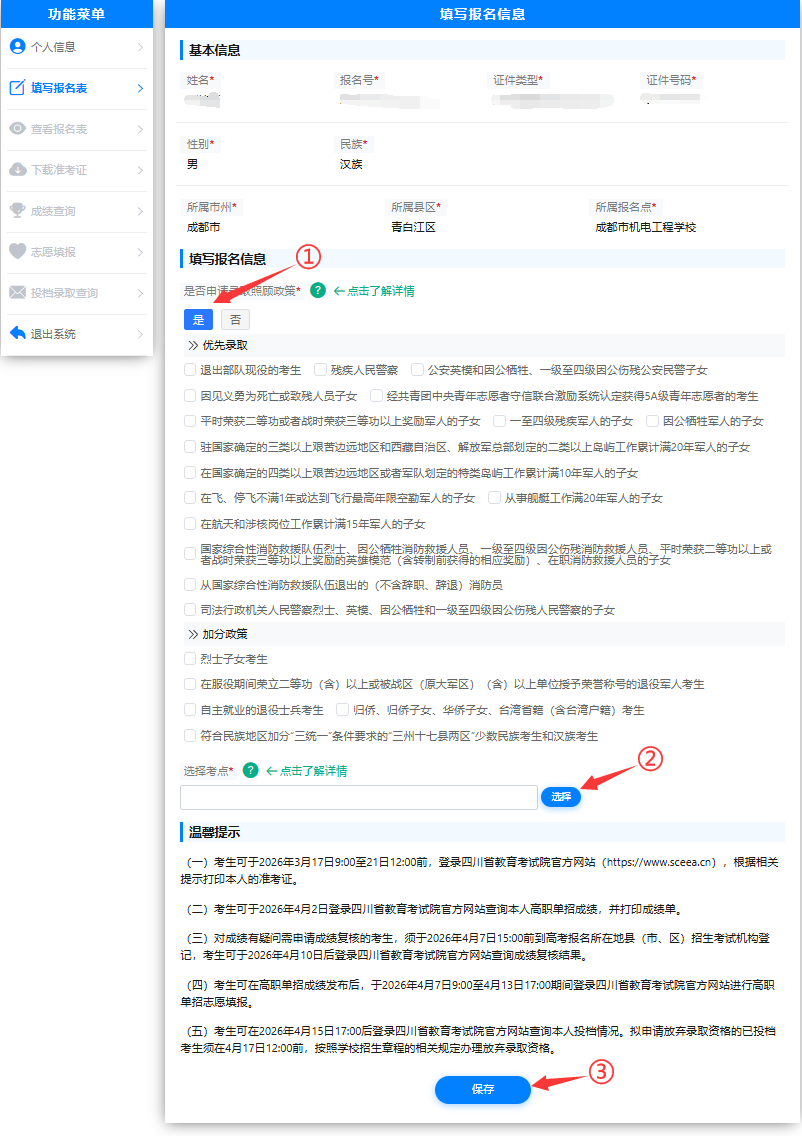Click the eye icon next to 查看报名表

pyautogui.click(x=16, y=128)
